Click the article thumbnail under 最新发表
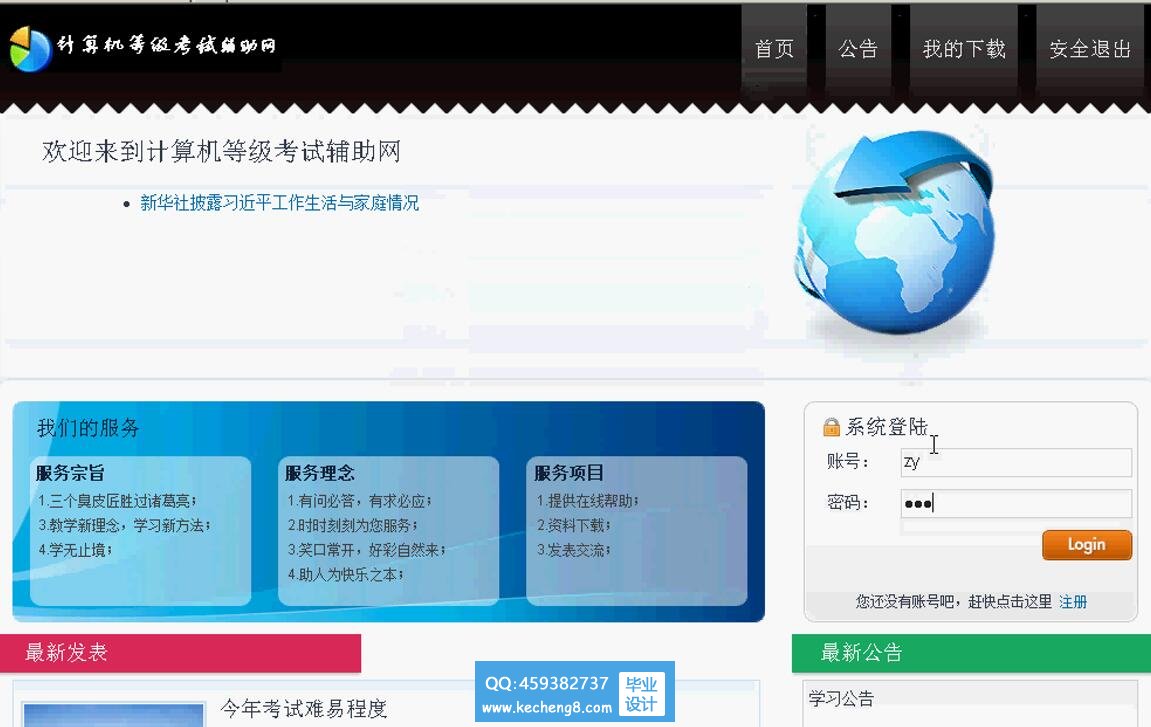The width and height of the screenshot is (1151, 727). coord(113,715)
